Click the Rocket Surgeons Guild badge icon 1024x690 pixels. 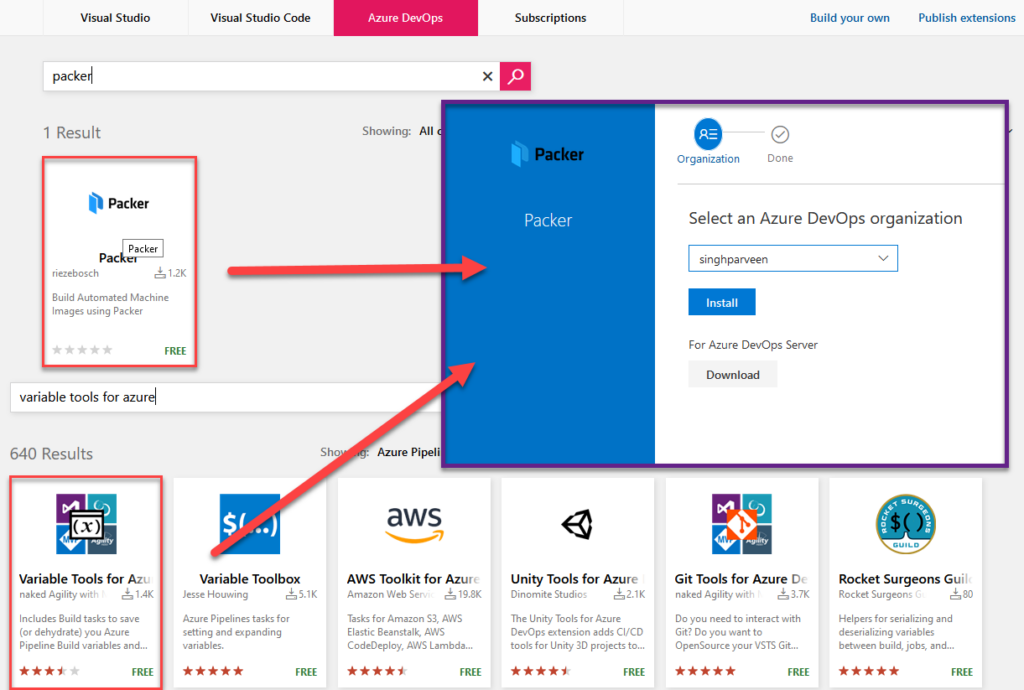click(904, 523)
